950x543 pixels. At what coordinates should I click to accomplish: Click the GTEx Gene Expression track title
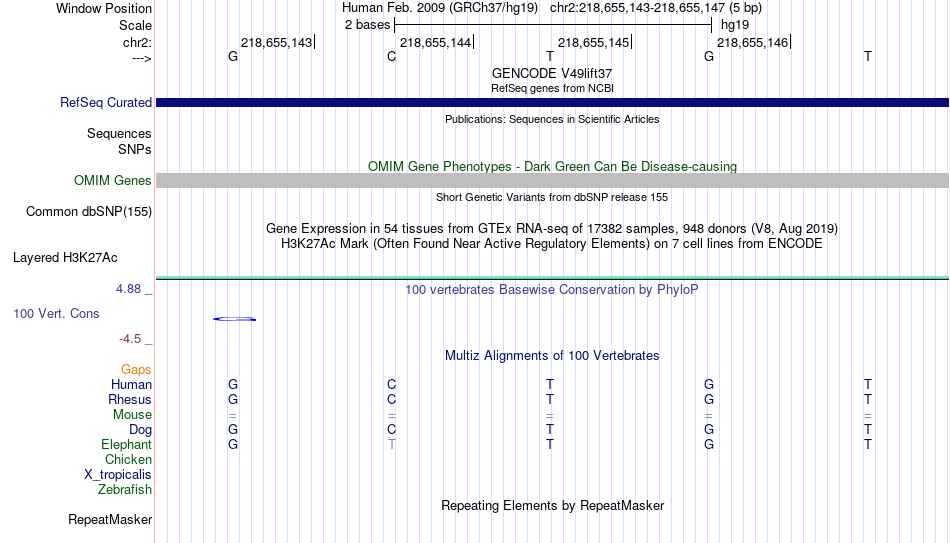point(552,228)
